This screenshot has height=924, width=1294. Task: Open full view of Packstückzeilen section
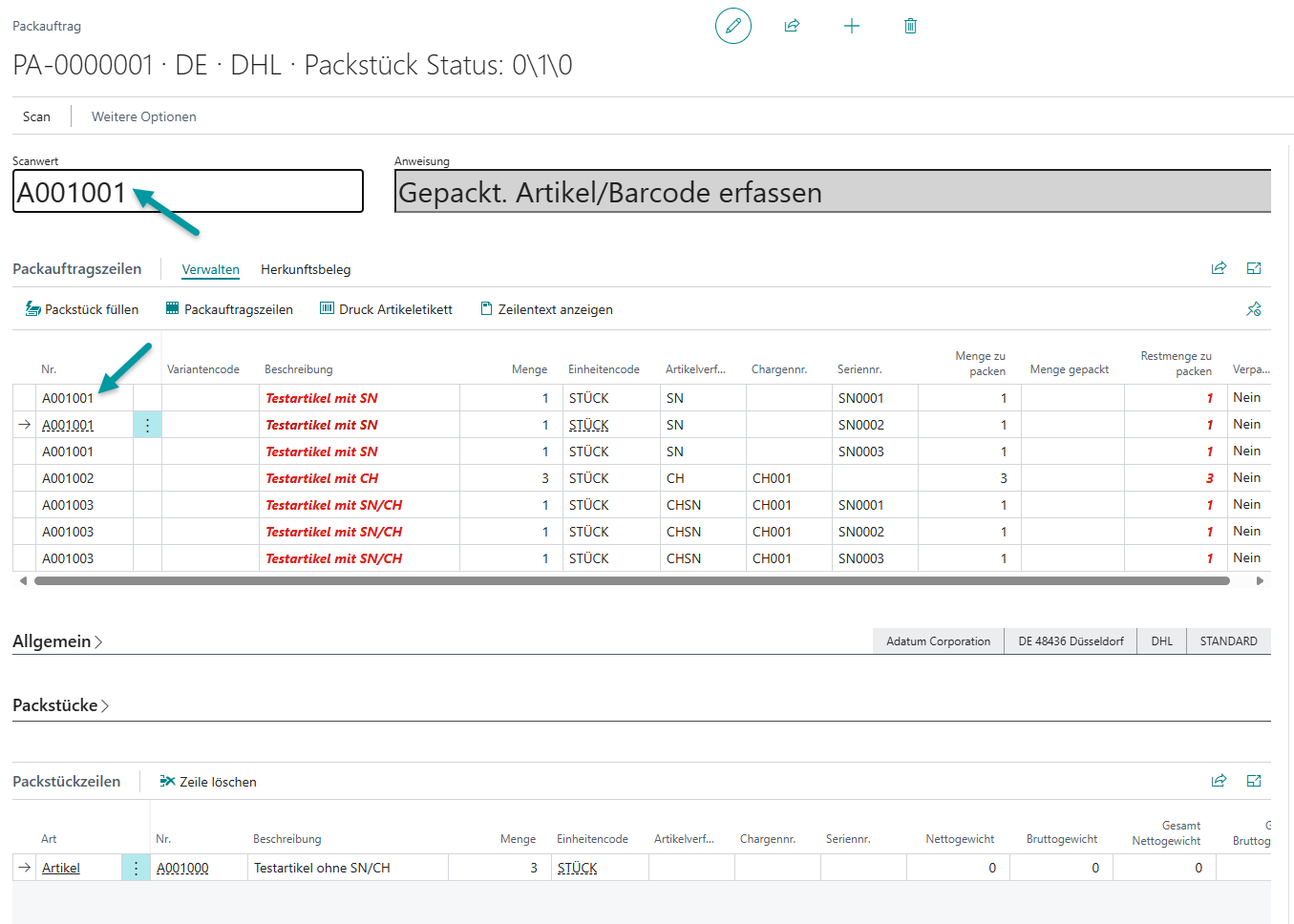(1254, 781)
